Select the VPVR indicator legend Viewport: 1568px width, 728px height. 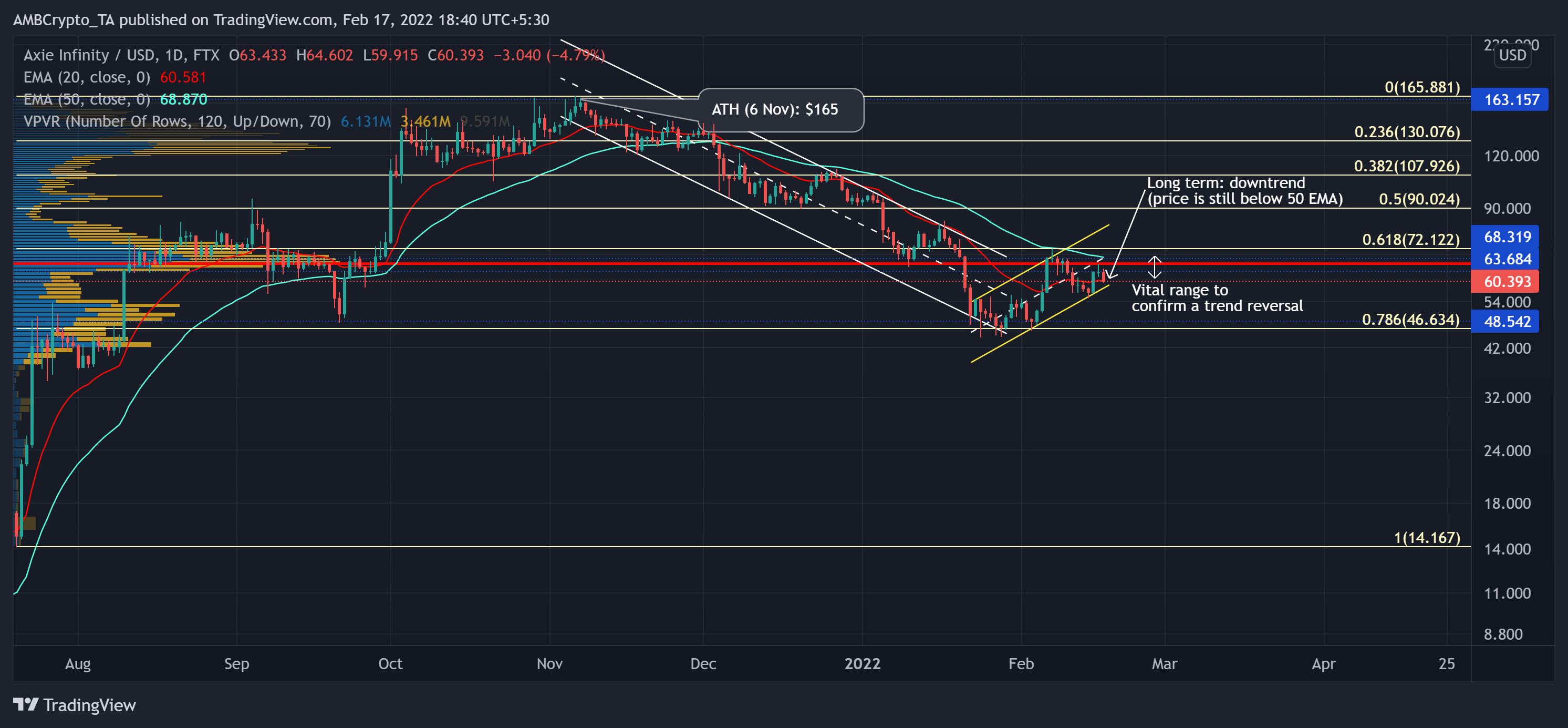coord(266,121)
